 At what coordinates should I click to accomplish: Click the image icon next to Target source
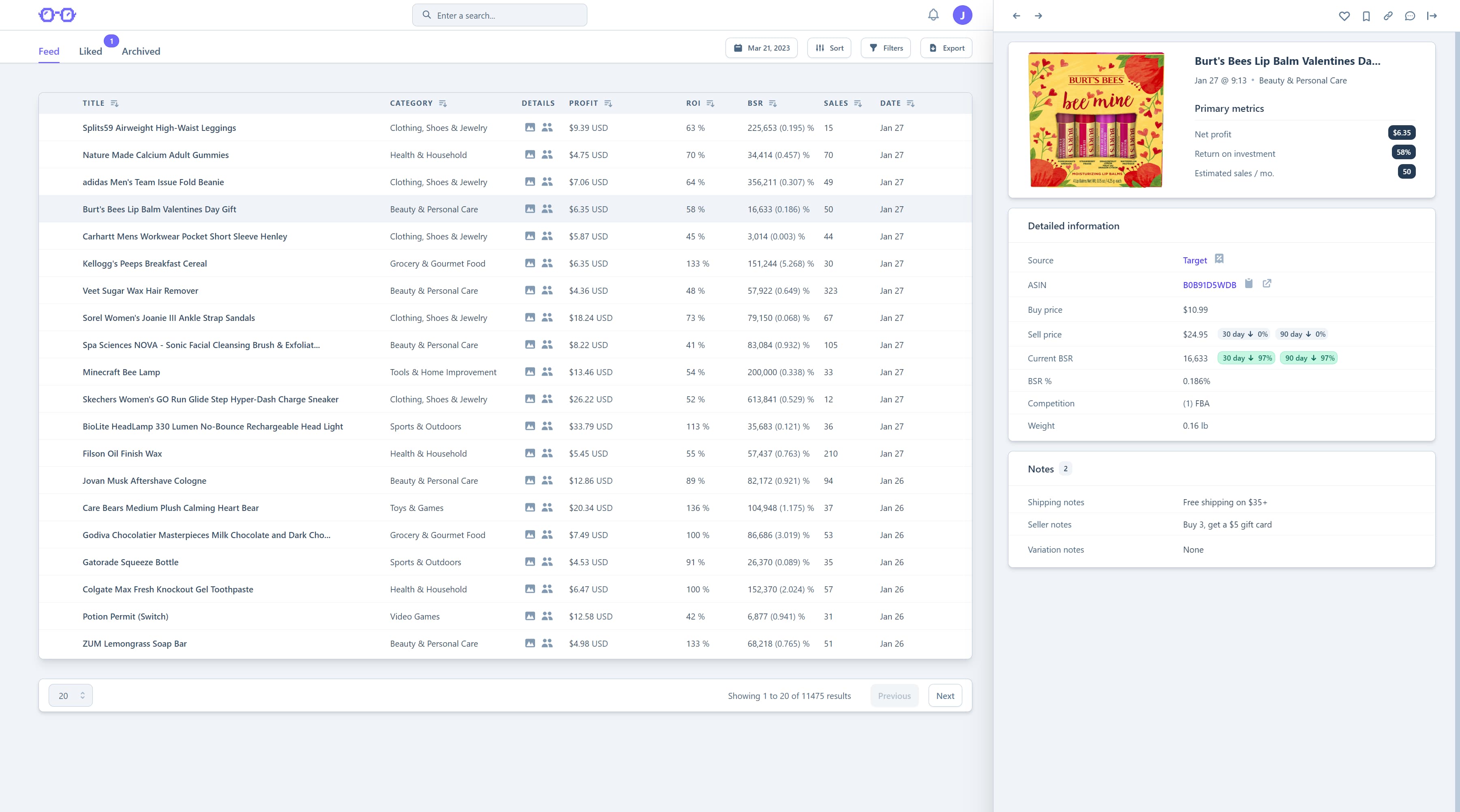point(1219,259)
